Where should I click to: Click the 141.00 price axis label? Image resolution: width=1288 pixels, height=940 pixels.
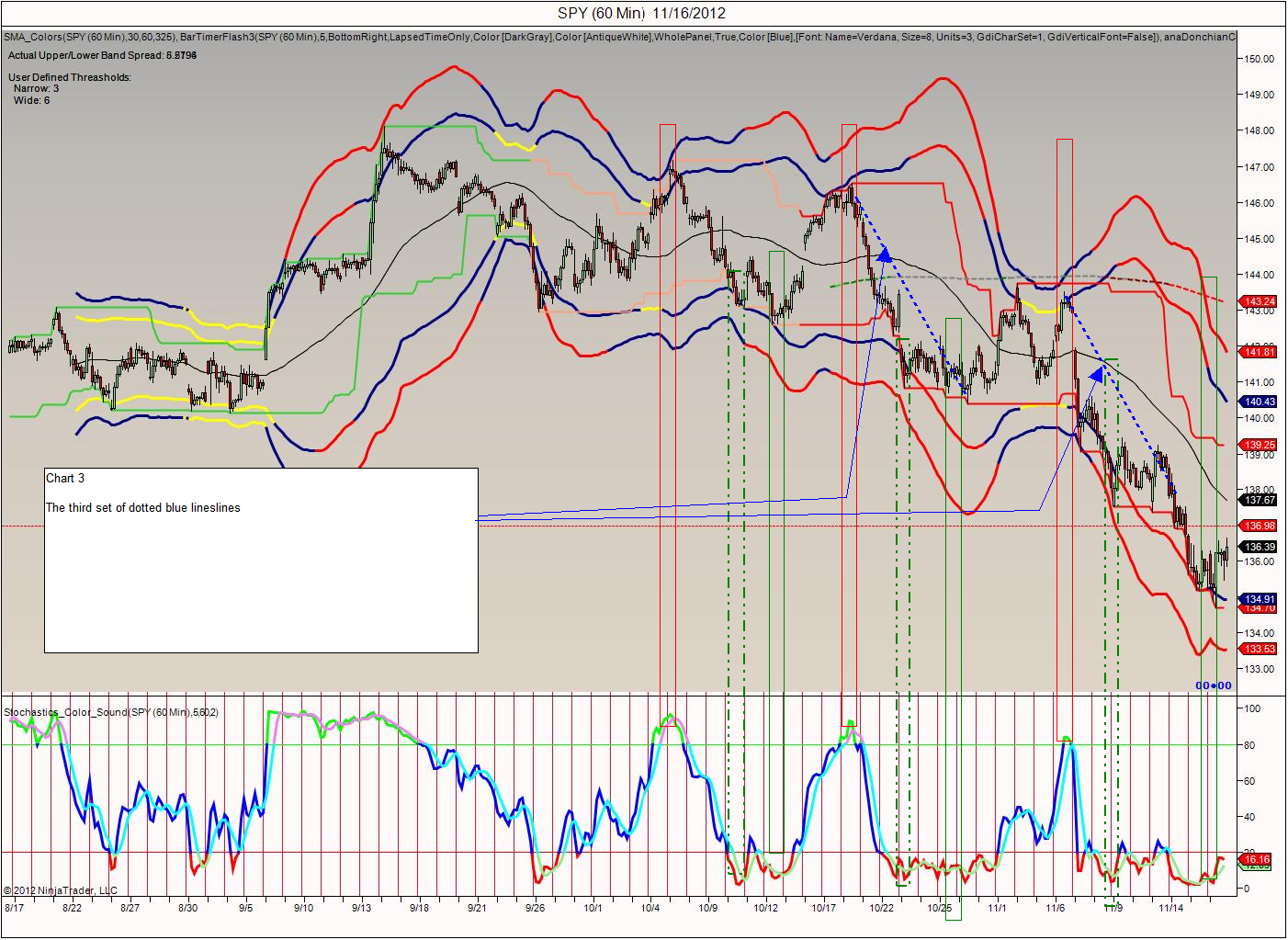[1259, 382]
